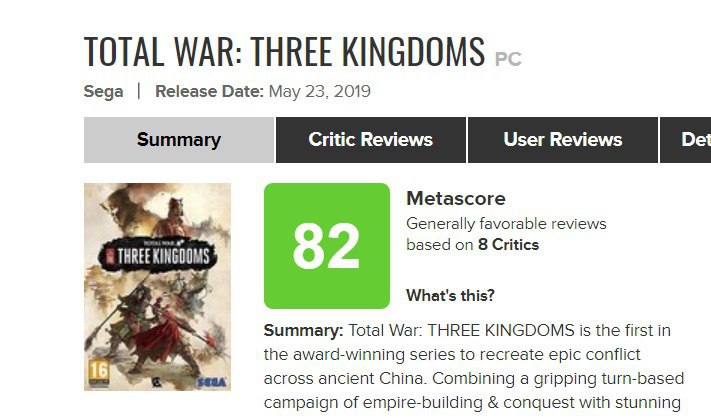Click the bold "Summary:" label
The width and height of the screenshot is (711, 418).
[303, 330]
